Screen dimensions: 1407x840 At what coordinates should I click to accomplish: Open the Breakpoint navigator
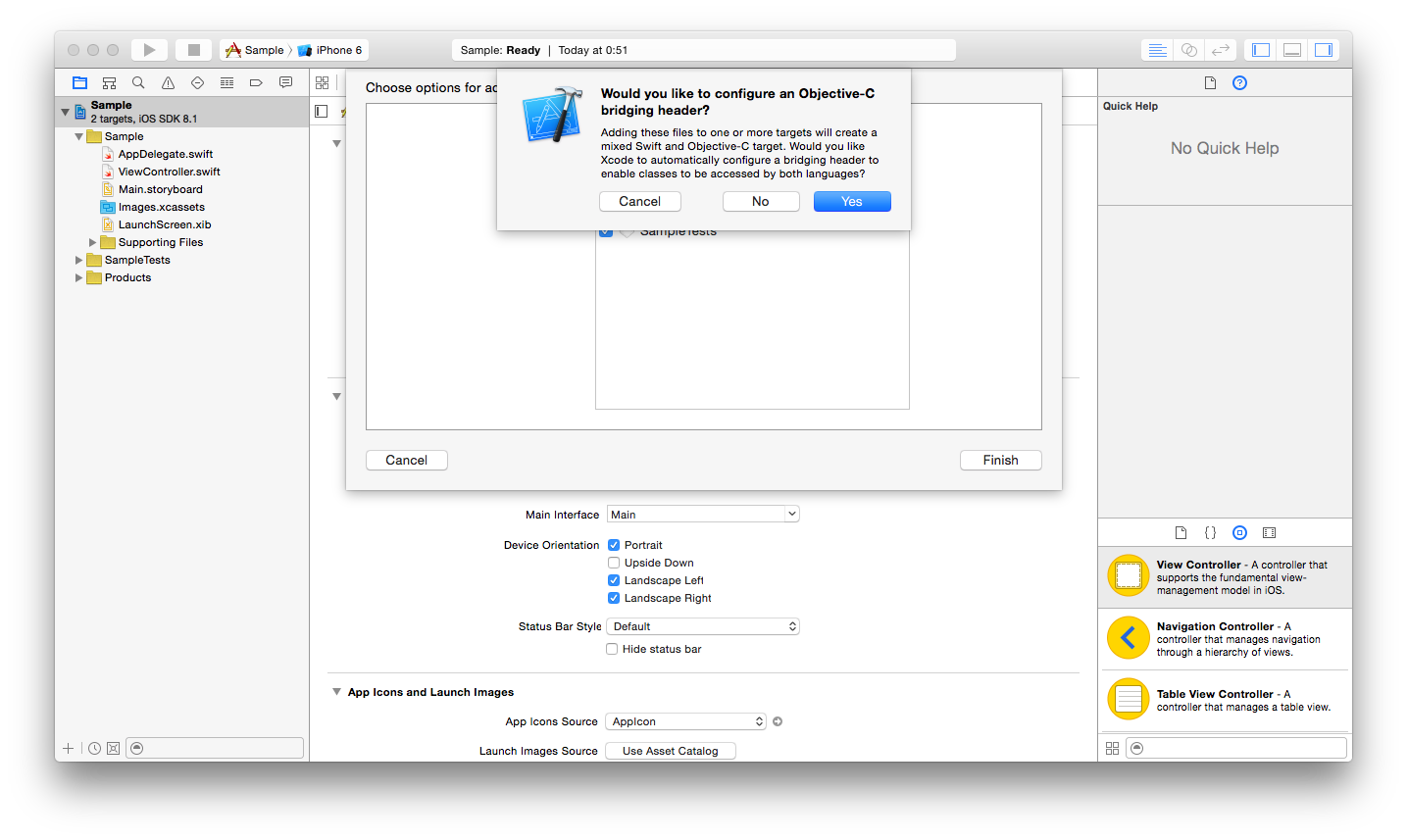pyautogui.click(x=256, y=82)
